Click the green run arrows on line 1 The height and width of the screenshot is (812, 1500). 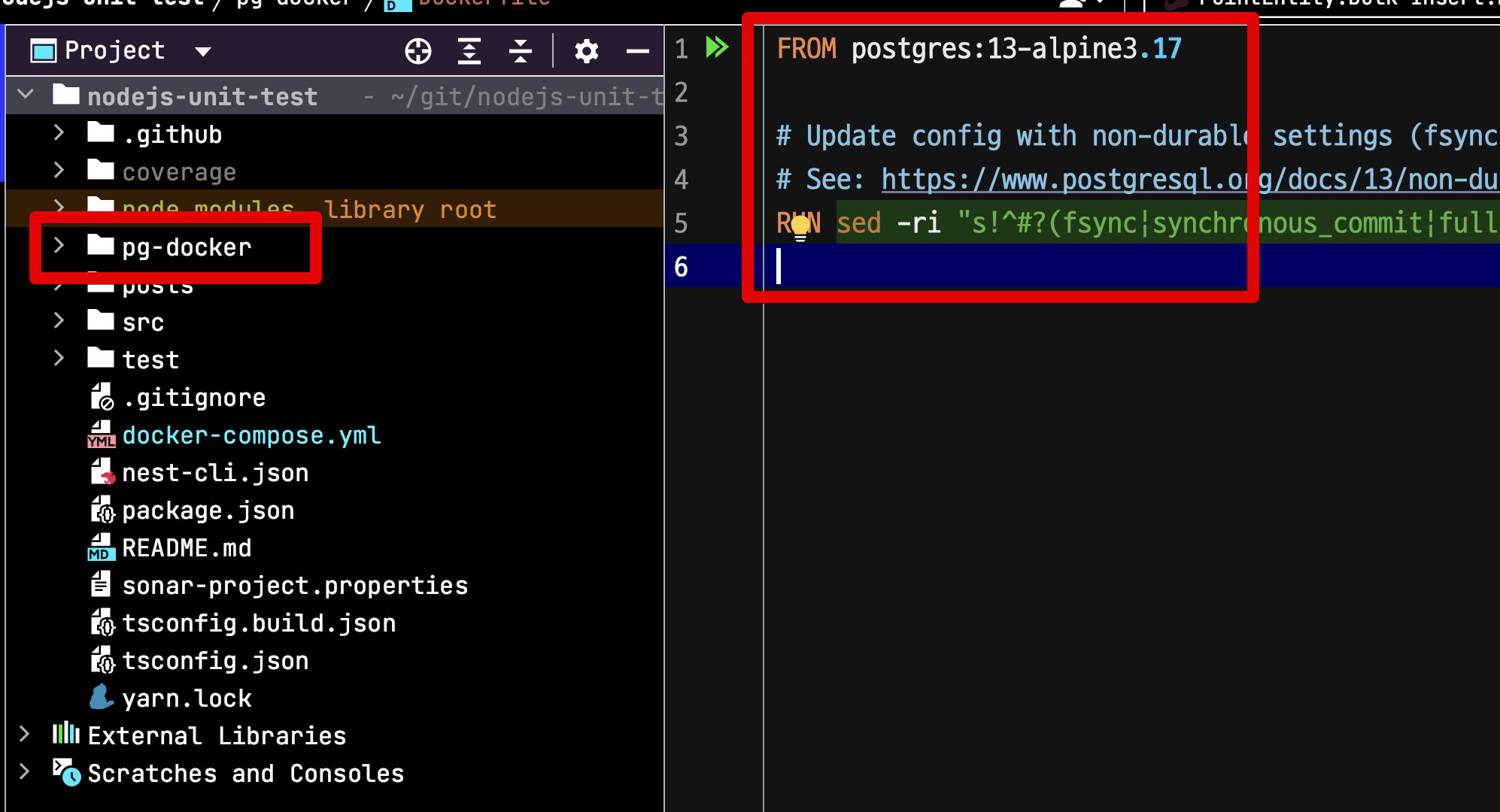pos(717,47)
